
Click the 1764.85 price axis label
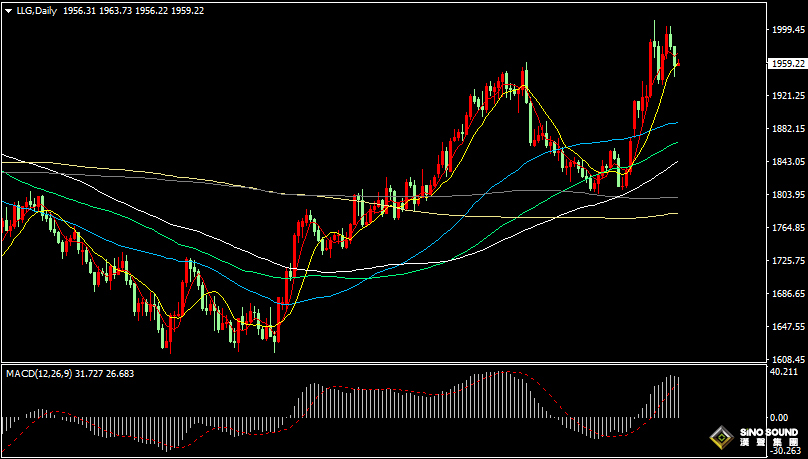point(788,228)
